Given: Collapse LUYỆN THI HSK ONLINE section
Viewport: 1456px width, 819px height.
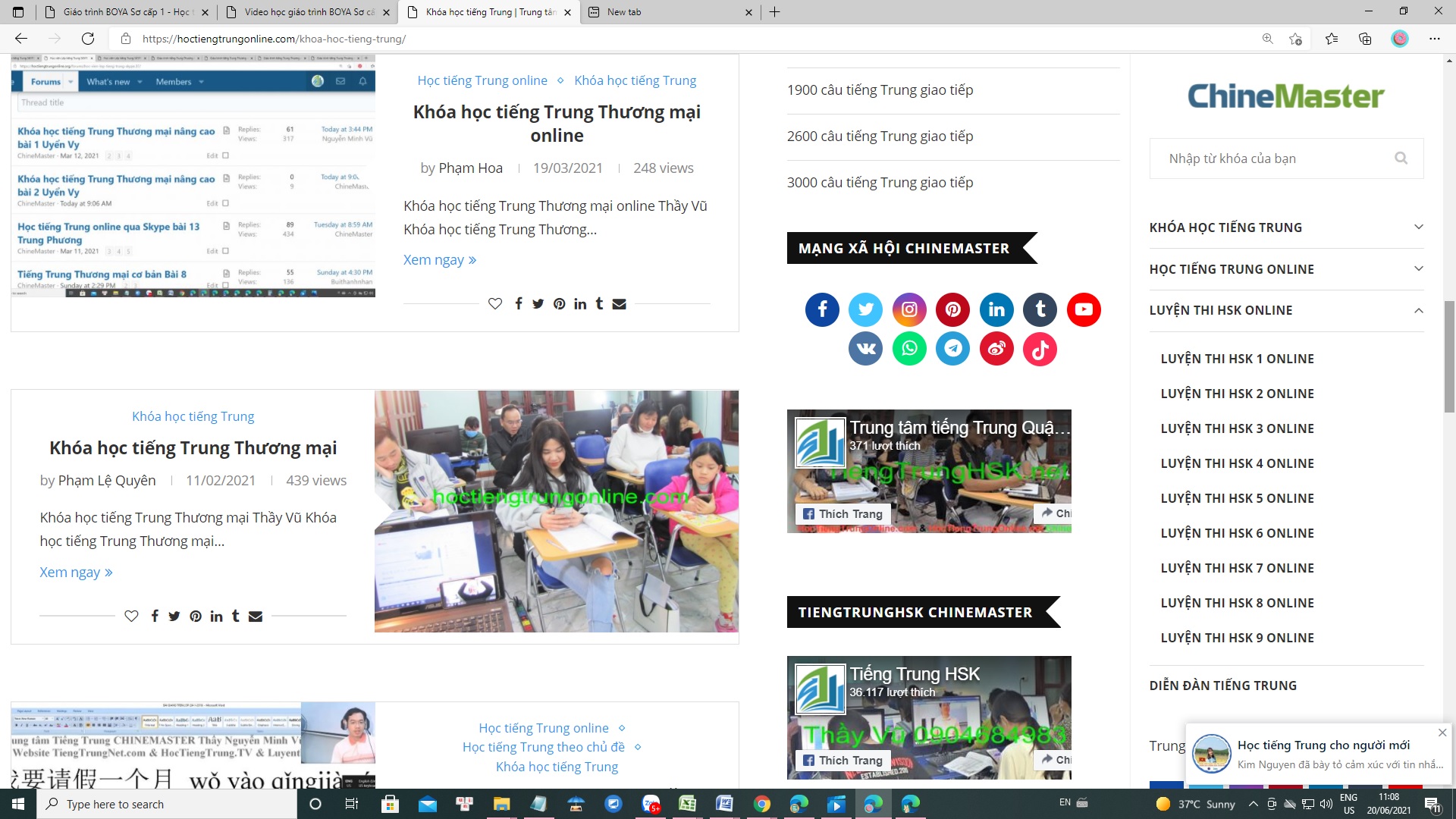Looking at the screenshot, I should click(1418, 310).
